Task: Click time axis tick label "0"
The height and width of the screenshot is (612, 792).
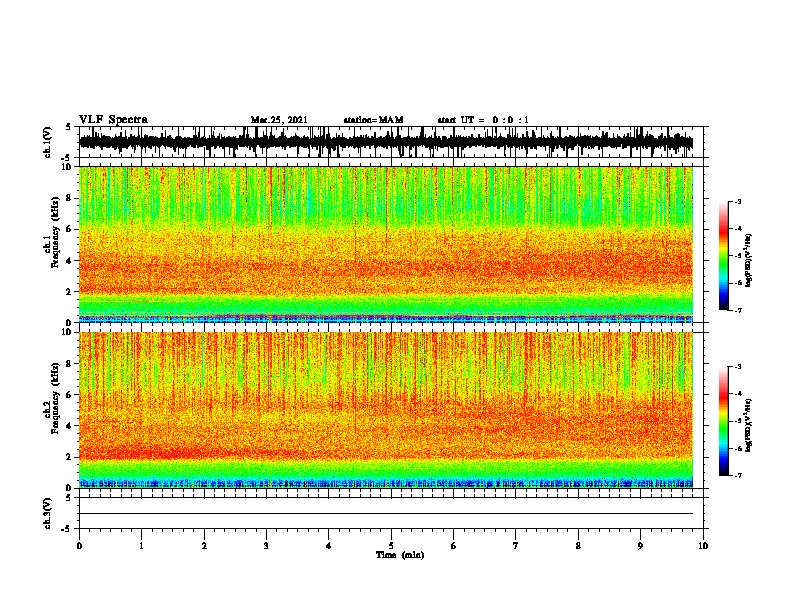Action: [79, 546]
